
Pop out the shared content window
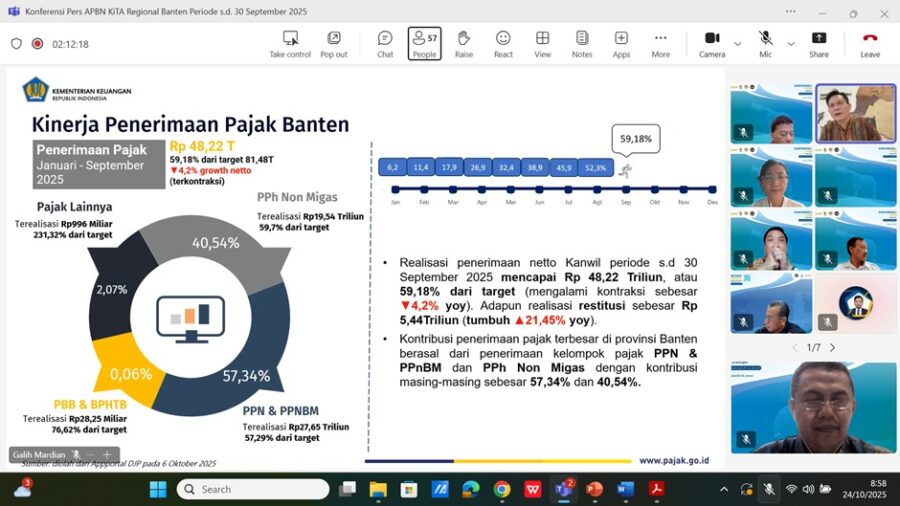tap(334, 43)
